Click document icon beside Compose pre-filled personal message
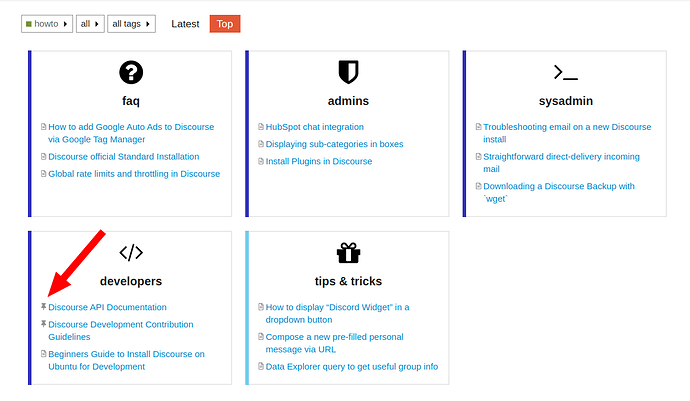The image size is (690, 401). [x=261, y=336]
